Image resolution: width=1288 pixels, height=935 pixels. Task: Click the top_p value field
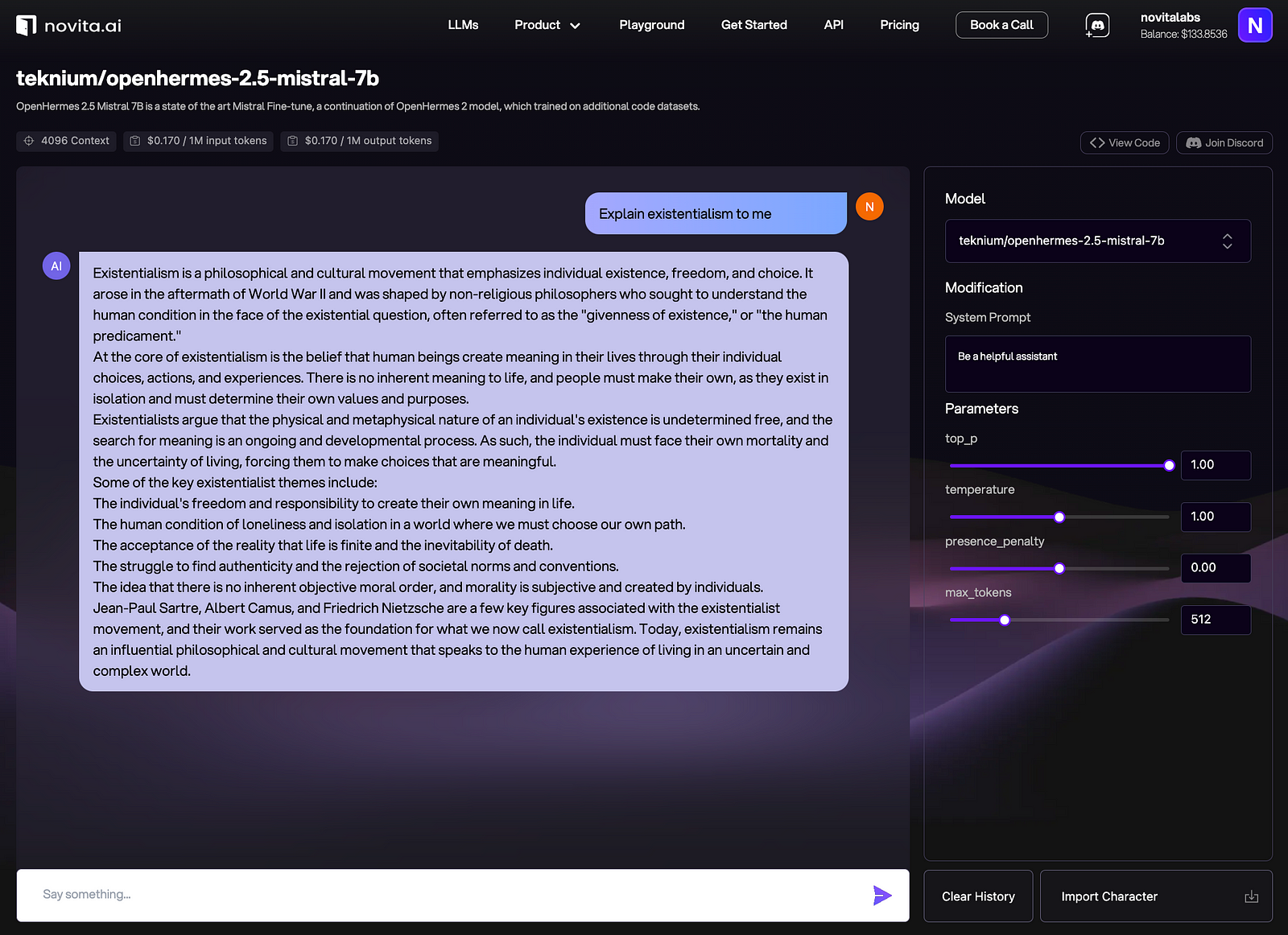coord(1216,465)
